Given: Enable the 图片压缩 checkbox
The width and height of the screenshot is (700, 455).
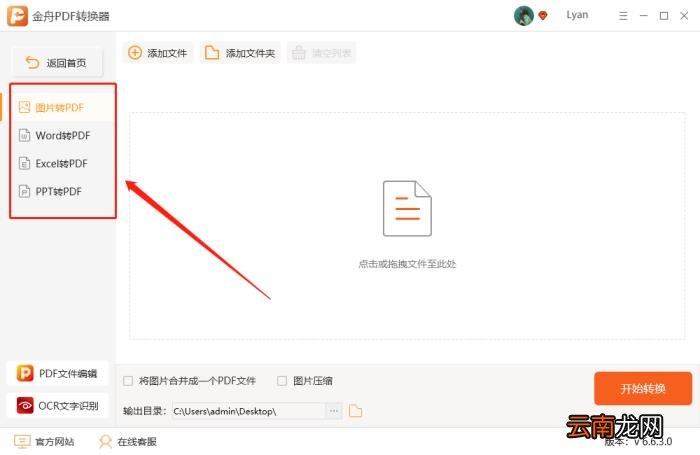Looking at the screenshot, I should click(282, 381).
